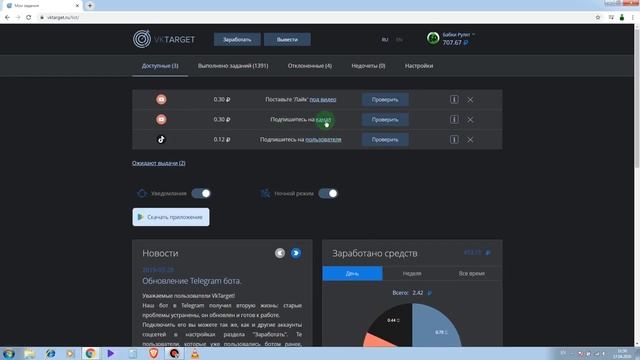
Task: Open TikTok icon in the 0.12 task row
Action: (x=161, y=139)
